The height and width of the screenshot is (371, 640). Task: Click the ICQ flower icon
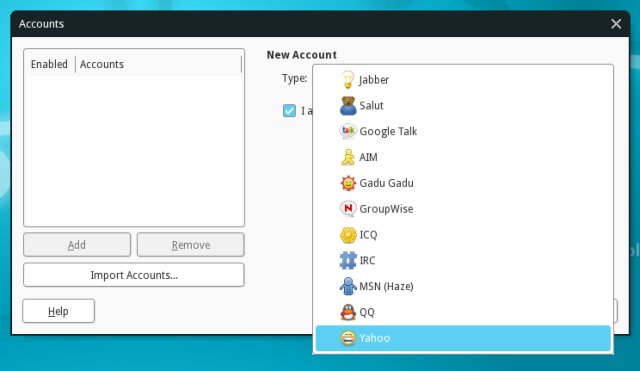tap(348, 235)
